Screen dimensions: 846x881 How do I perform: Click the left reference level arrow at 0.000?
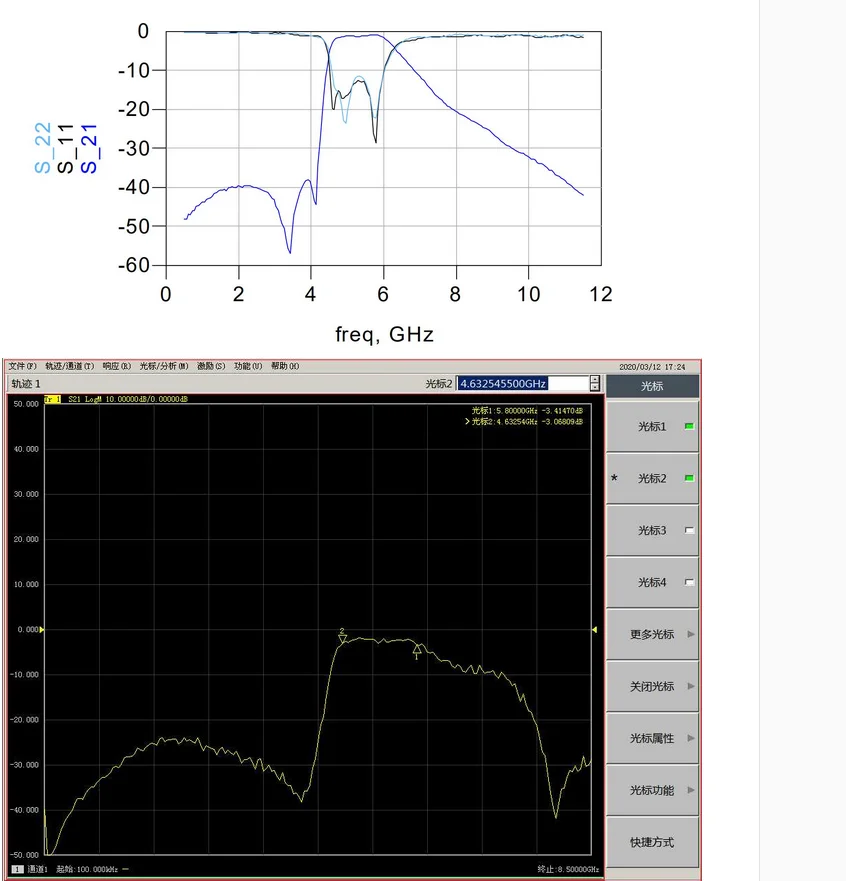click(x=42, y=629)
